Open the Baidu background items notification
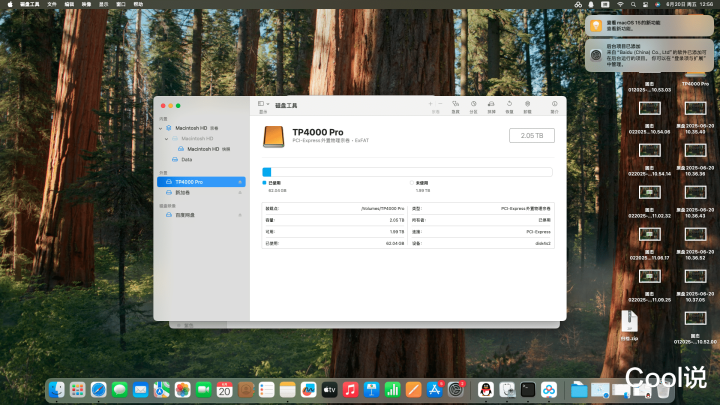 (x=649, y=55)
